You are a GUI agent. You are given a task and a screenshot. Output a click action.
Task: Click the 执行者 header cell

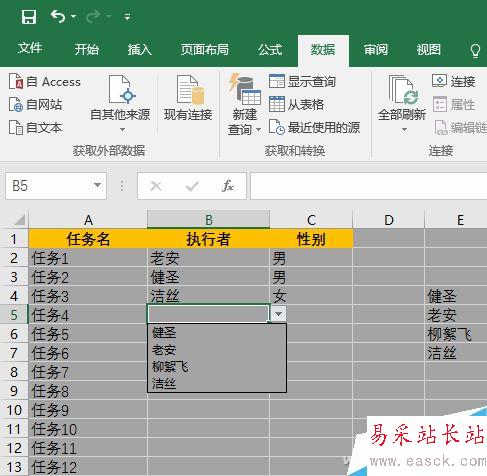point(208,239)
